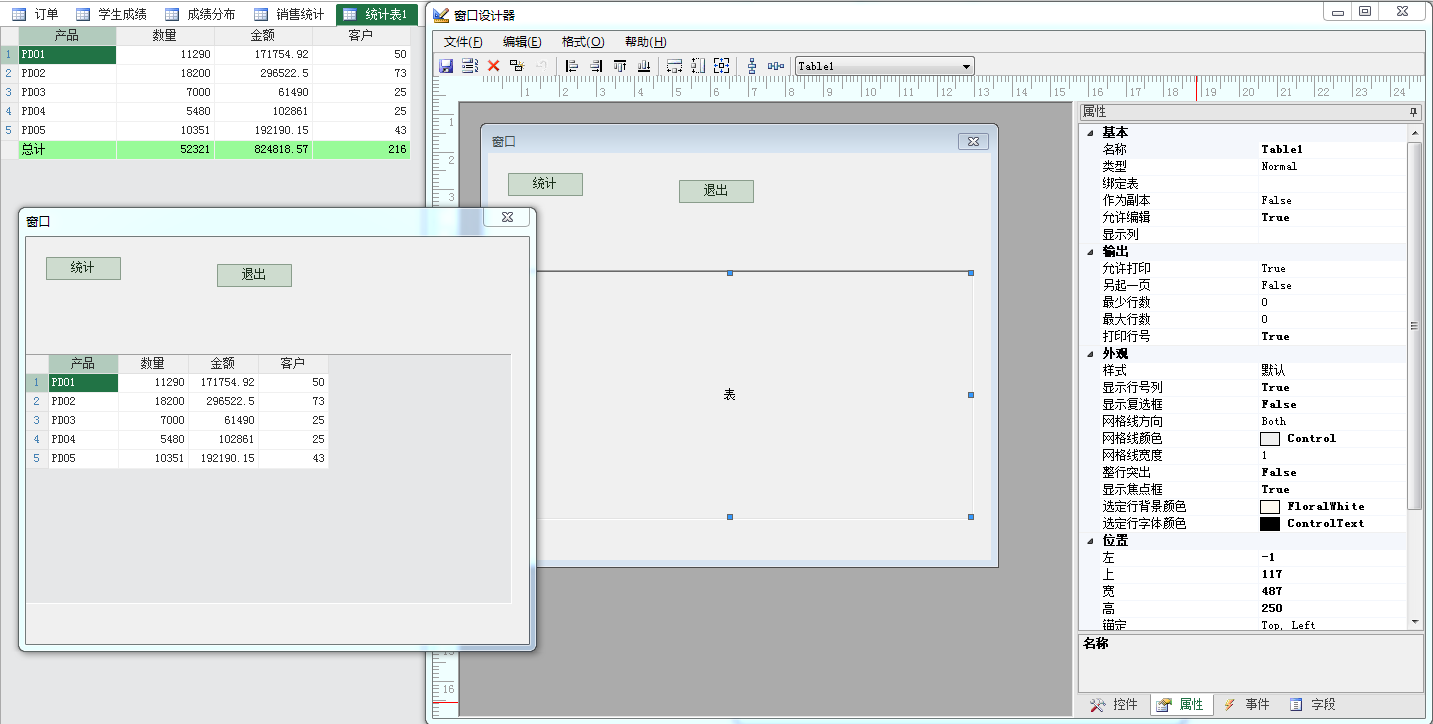
Task: Close the running 窗口 dialog
Action: click(507, 217)
